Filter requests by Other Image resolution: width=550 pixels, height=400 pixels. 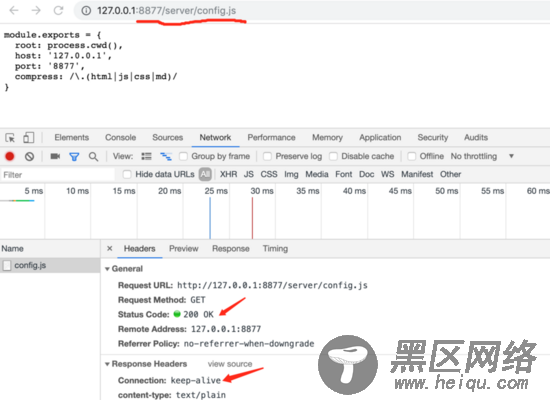[x=450, y=174]
